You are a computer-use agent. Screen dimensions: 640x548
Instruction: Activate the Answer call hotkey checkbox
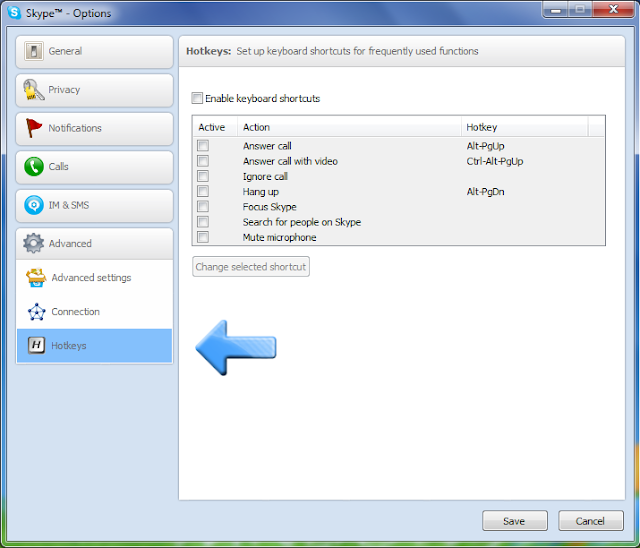coord(203,146)
